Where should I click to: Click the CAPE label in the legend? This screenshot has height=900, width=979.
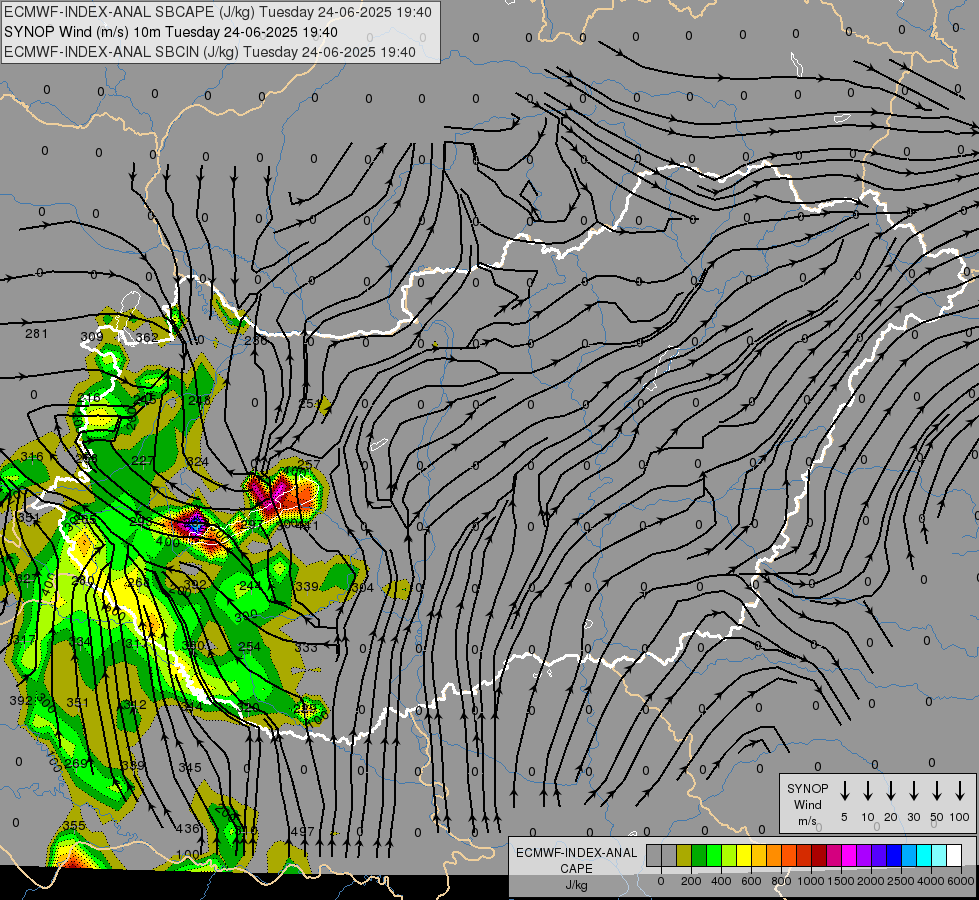point(576,869)
